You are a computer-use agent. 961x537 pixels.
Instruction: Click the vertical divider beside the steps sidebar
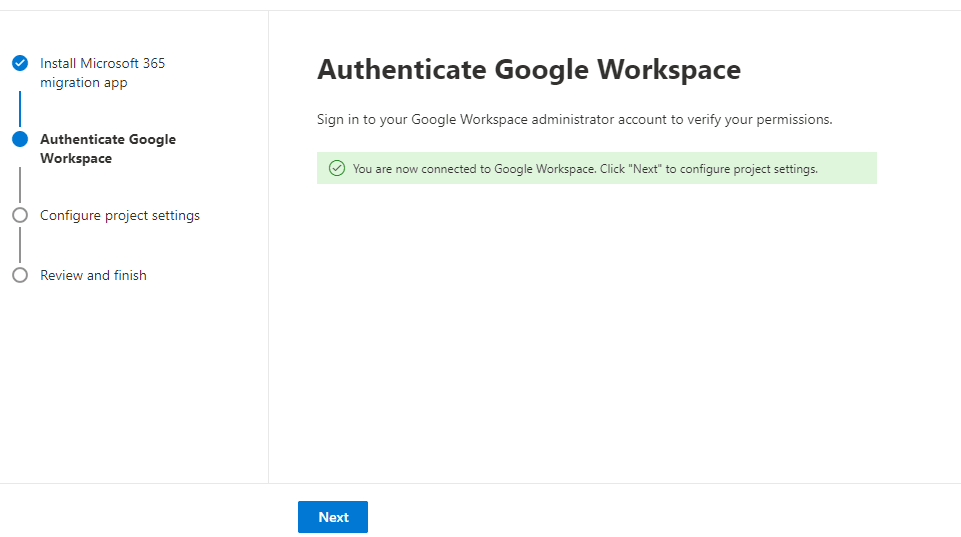point(268,300)
